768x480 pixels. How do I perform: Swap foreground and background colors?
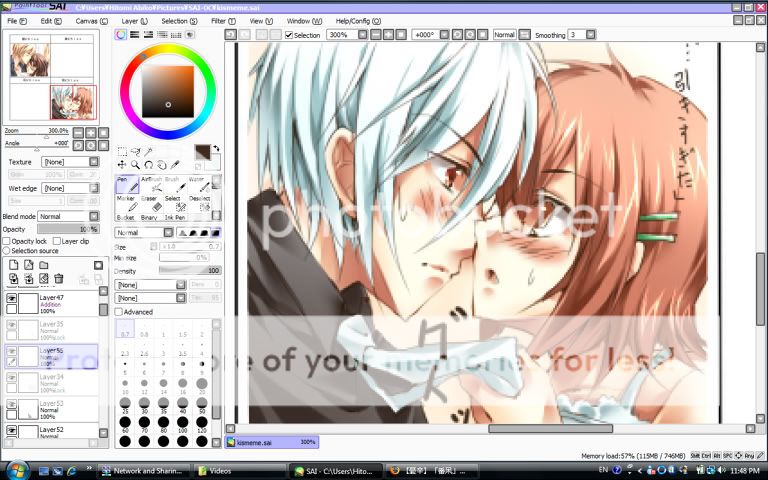click(216, 148)
